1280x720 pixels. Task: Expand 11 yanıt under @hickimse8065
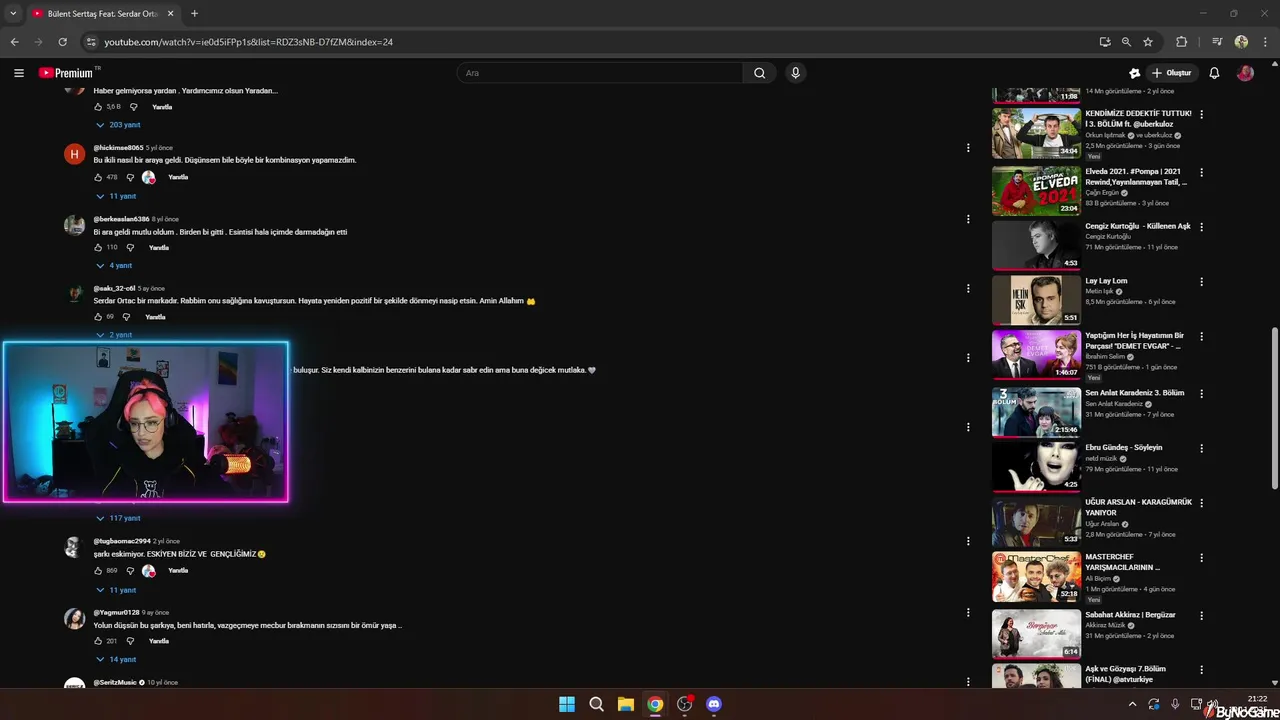coord(116,196)
